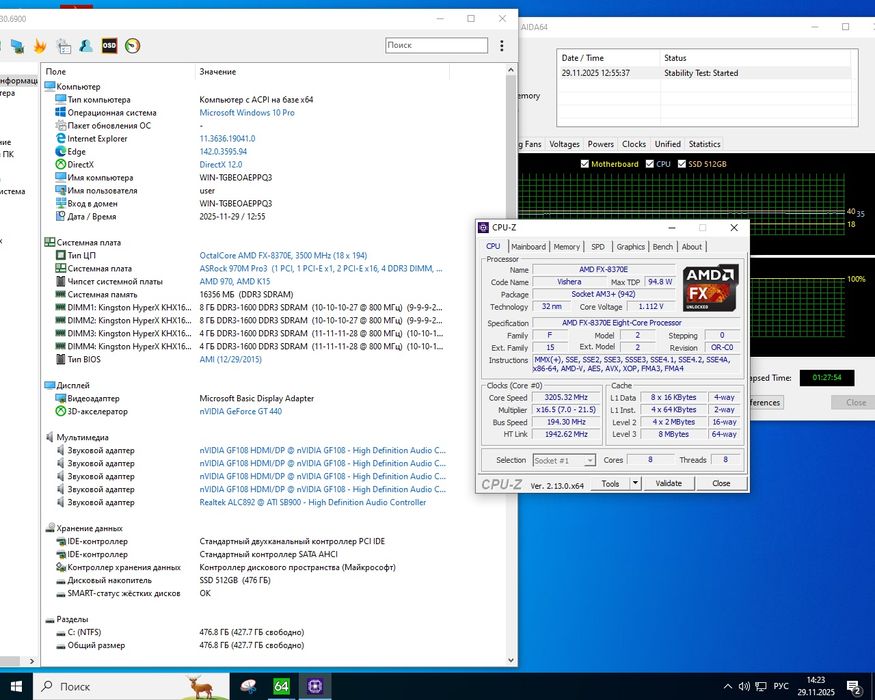Viewport: 875px width, 700px height.
Task: Select the Powers tab in stability test
Action: tap(600, 144)
